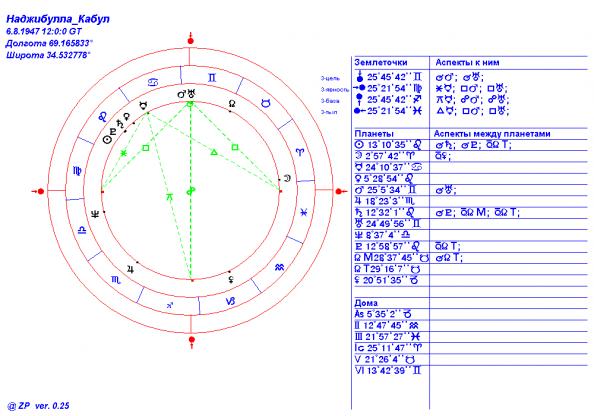
Task: Click the Sun symbol on the chart wheel
Action: [x=108, y=140]
